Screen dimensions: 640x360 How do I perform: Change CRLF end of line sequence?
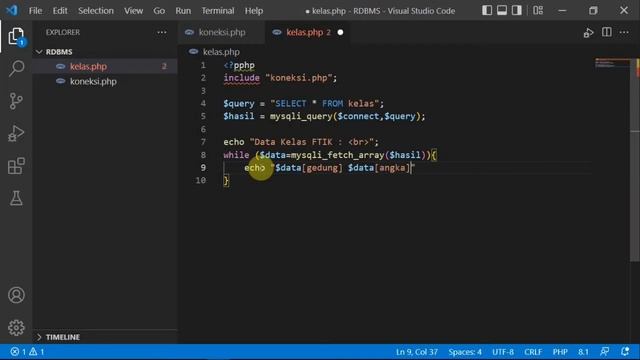coord(533,352)
